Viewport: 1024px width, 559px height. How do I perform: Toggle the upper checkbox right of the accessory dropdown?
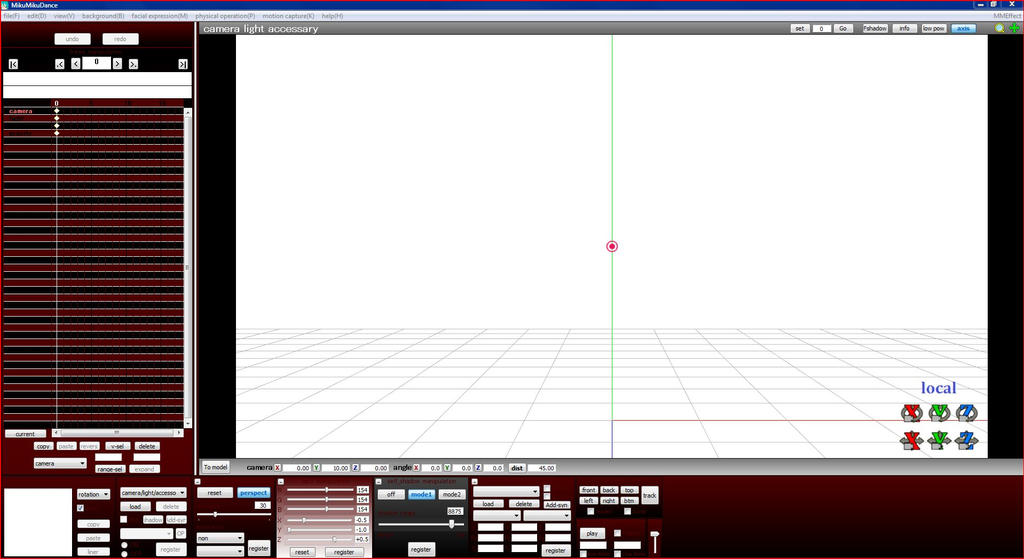coord(547,488)
